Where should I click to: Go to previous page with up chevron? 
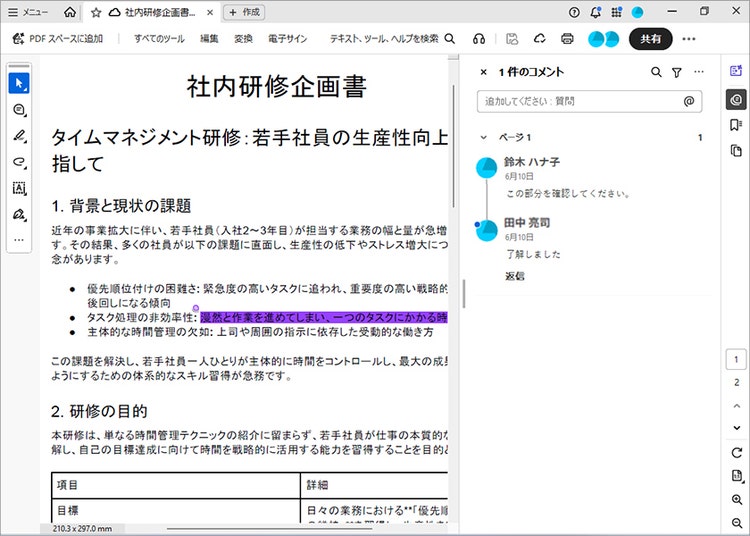click(x=737, y=406)
